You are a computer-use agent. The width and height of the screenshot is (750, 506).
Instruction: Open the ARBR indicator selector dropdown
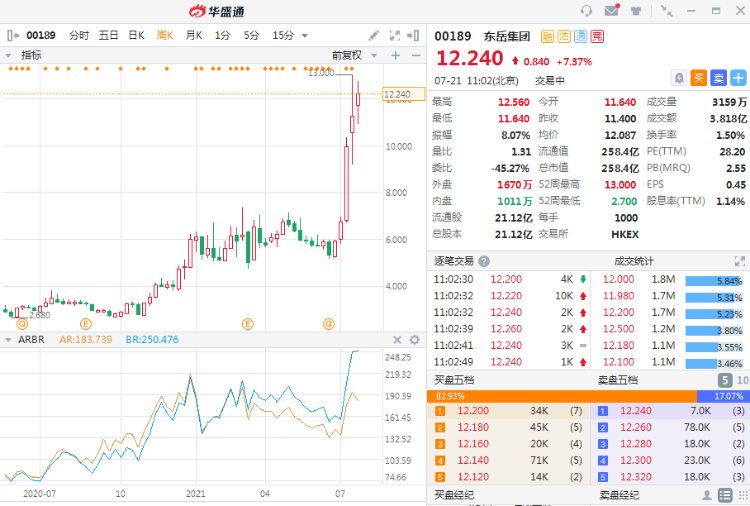pyautogui.click(x=8, y=340)
